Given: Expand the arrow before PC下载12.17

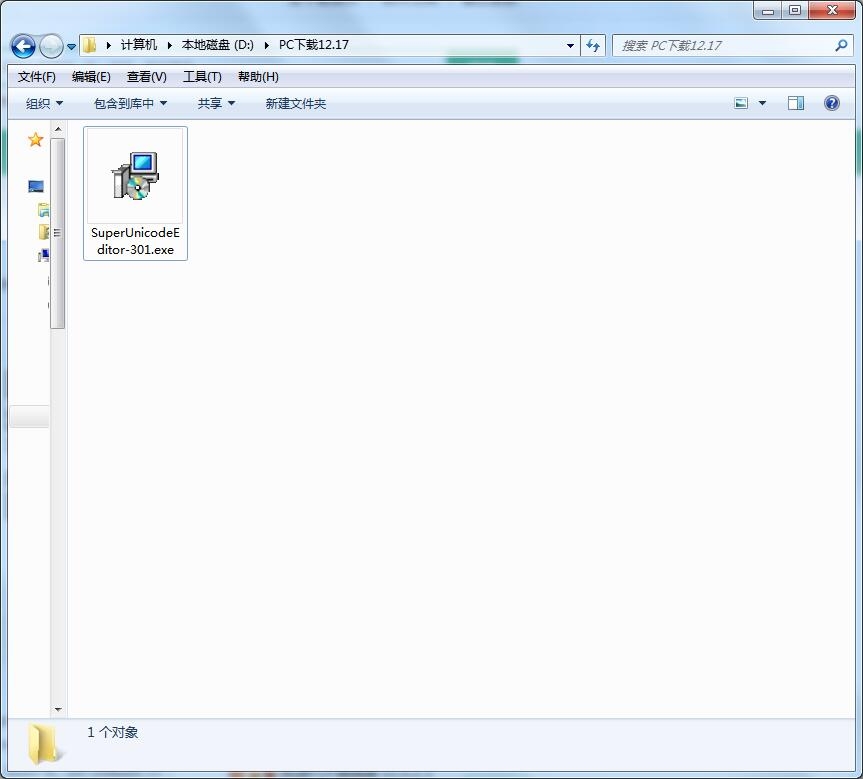Looking at the screenshot, I should [x=267, y=45].
